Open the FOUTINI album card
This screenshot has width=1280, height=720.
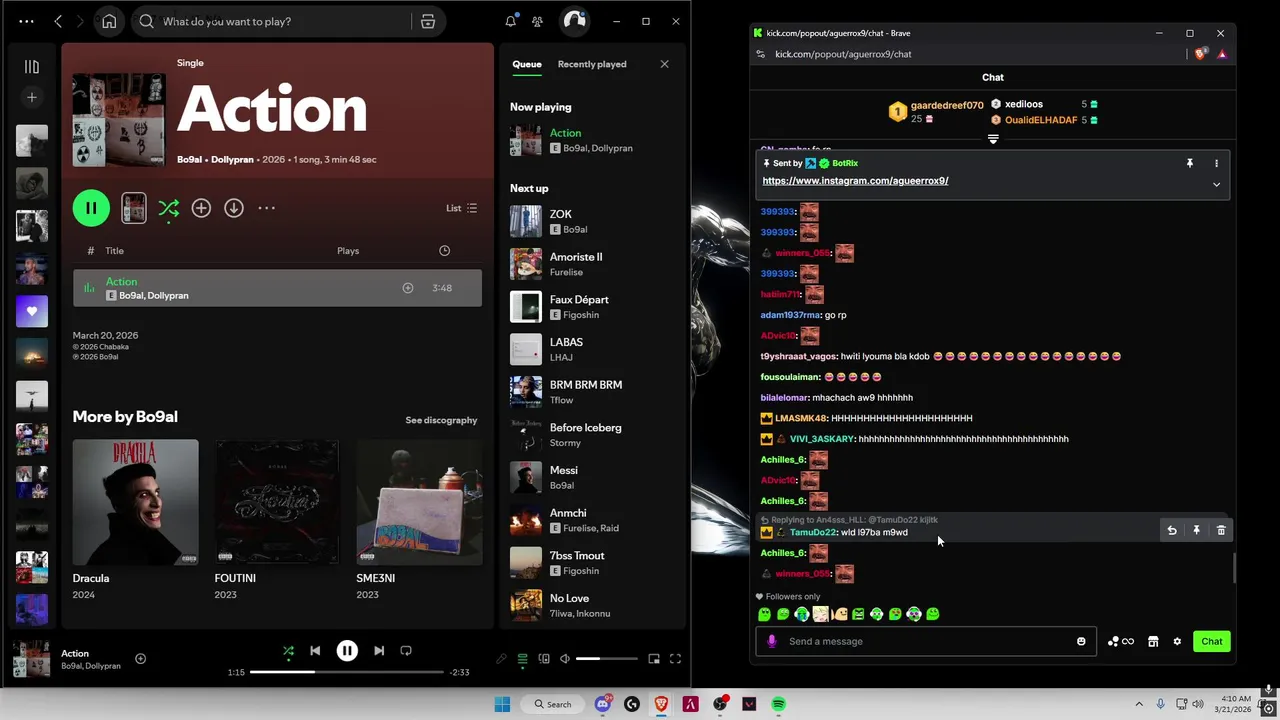[277, 520]
